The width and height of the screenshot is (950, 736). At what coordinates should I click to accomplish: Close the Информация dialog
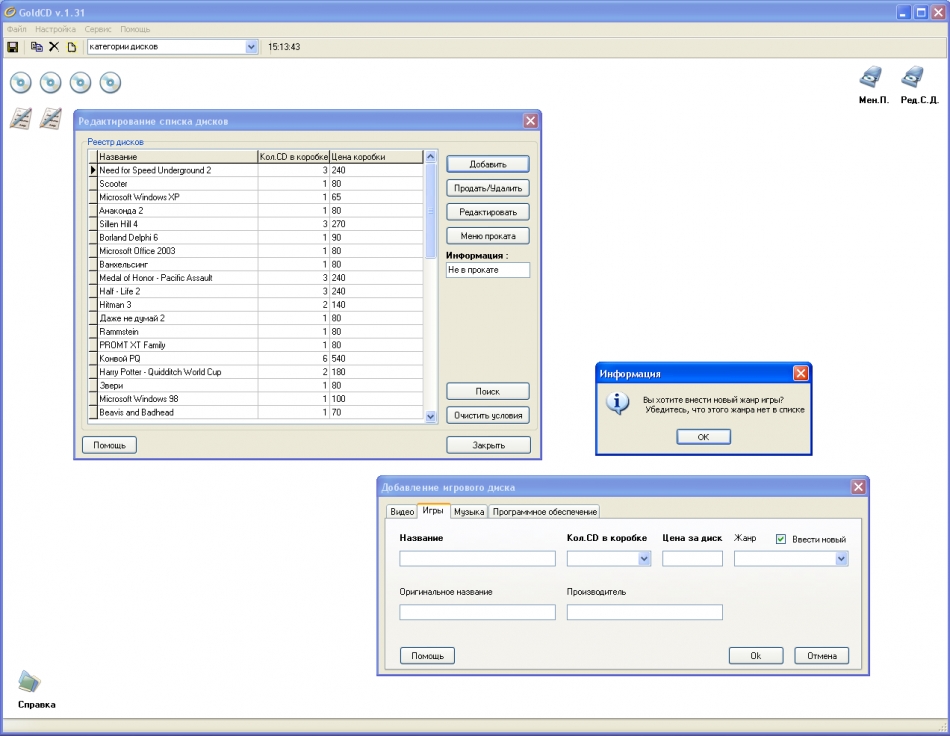pos(800,373)
